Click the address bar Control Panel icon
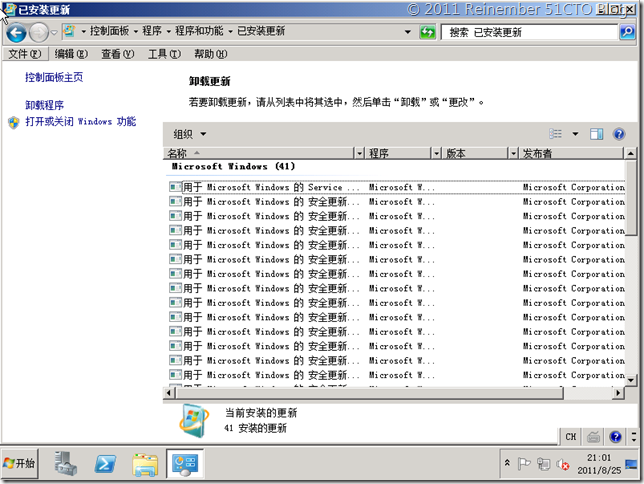 pyautogui.click(x=70, y=31)
